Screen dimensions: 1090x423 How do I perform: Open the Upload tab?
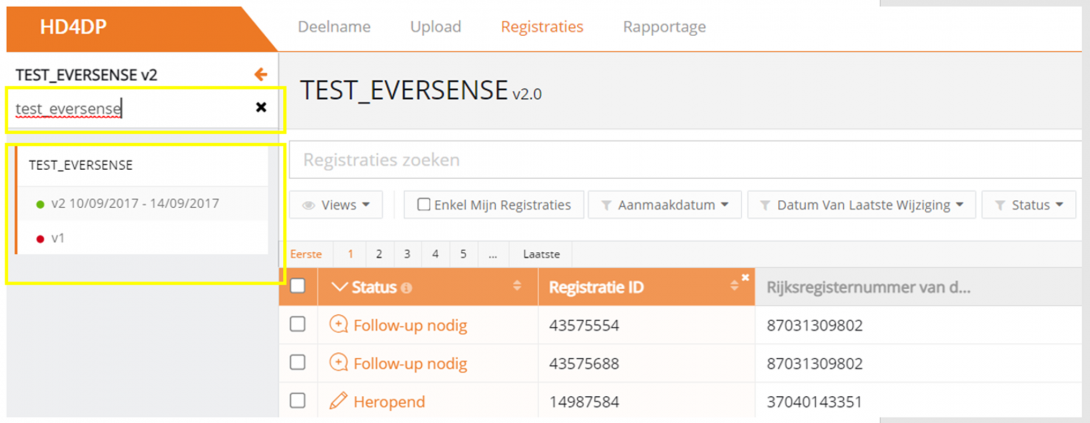point(435,27)
